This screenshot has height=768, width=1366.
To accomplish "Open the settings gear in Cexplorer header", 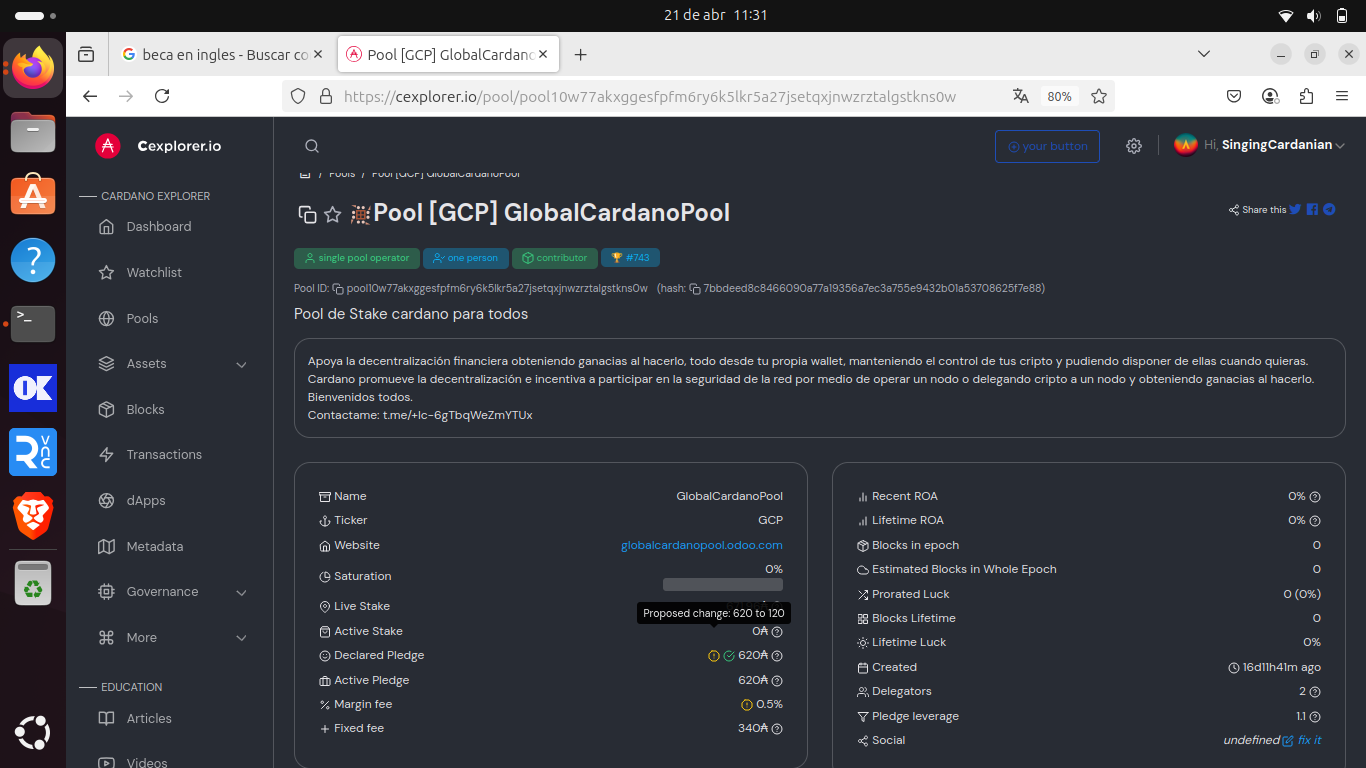I will [x=1133, y=146].
